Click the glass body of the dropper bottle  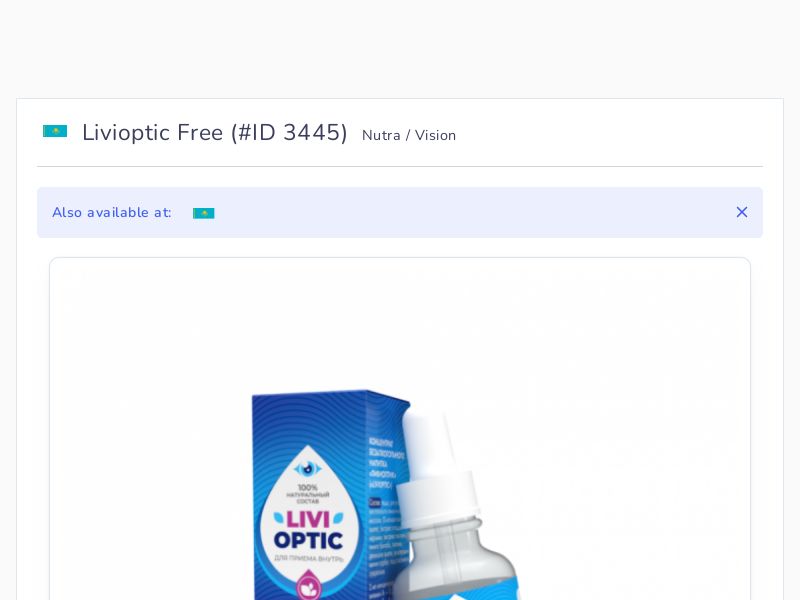454,561
